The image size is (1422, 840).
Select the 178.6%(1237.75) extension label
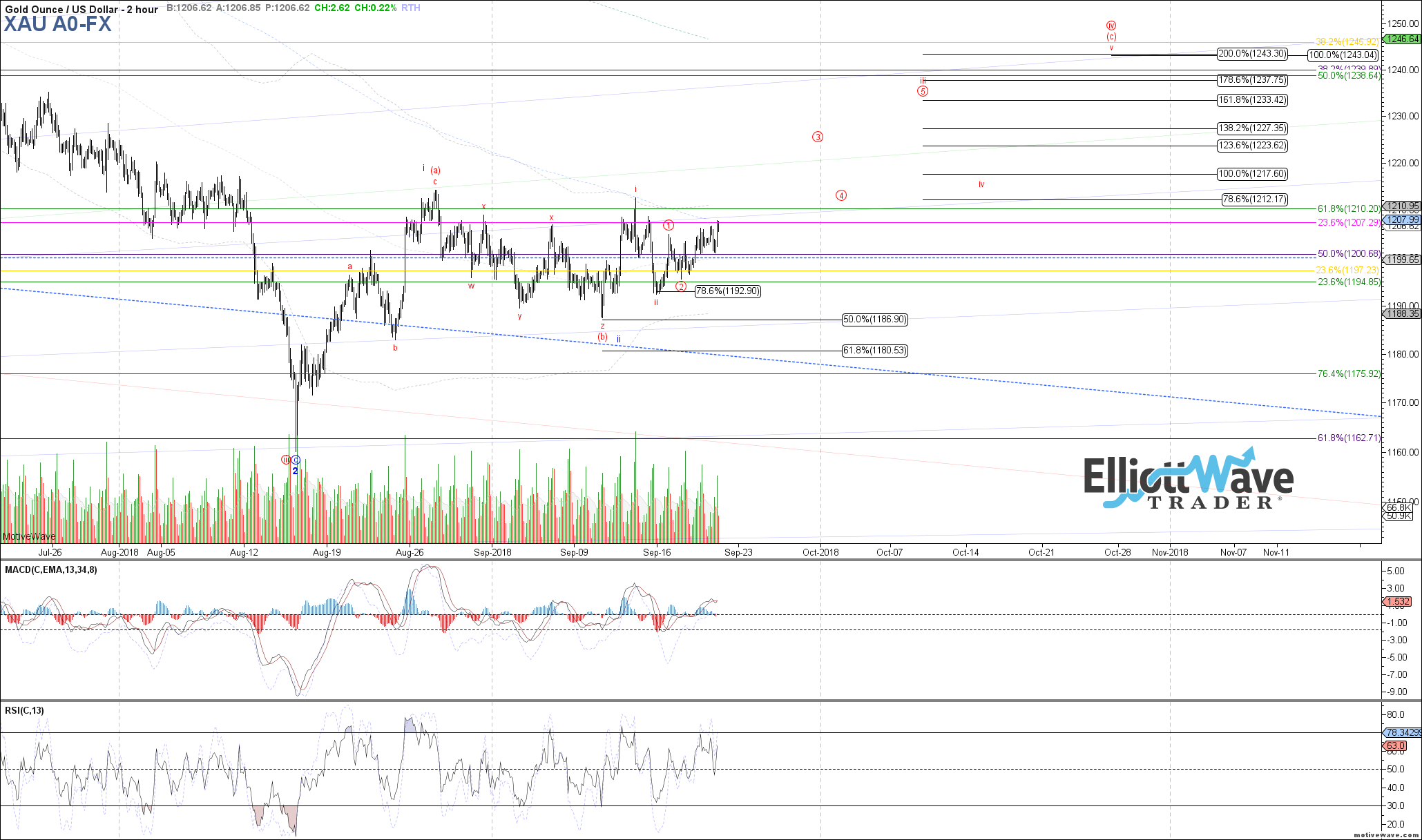click(x=1252, y=80)
